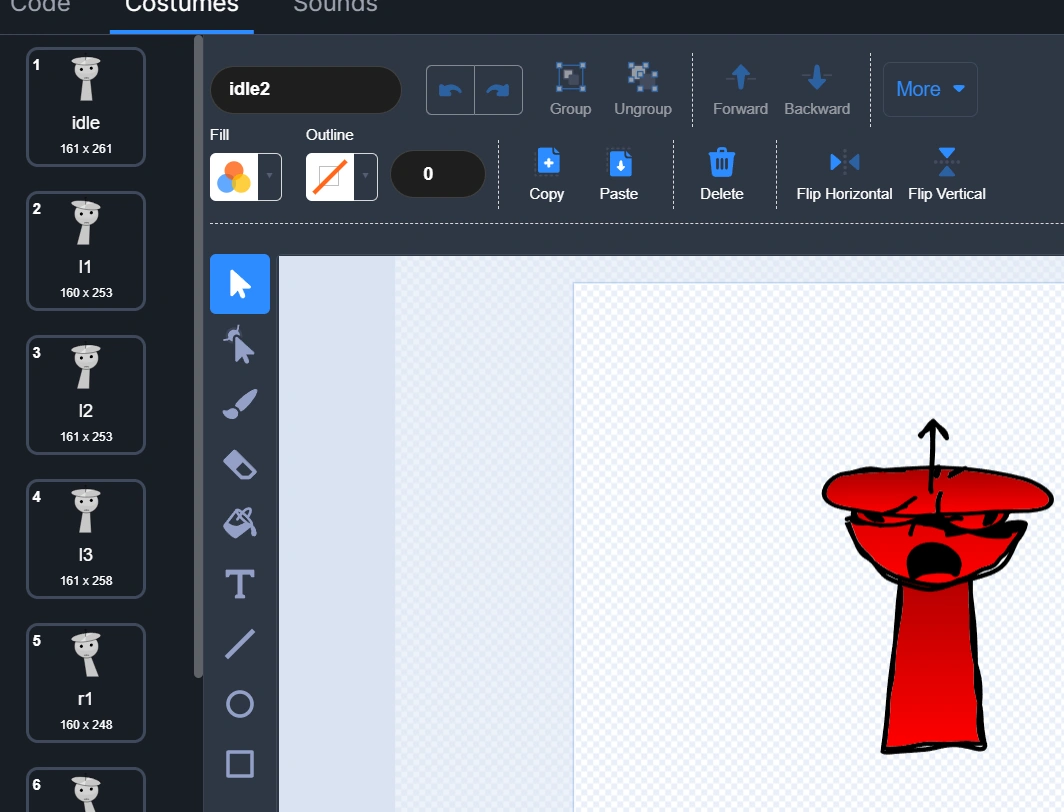Select the Brush tool
This screenshot has height=812, width=1064.
tap(239, 404)
